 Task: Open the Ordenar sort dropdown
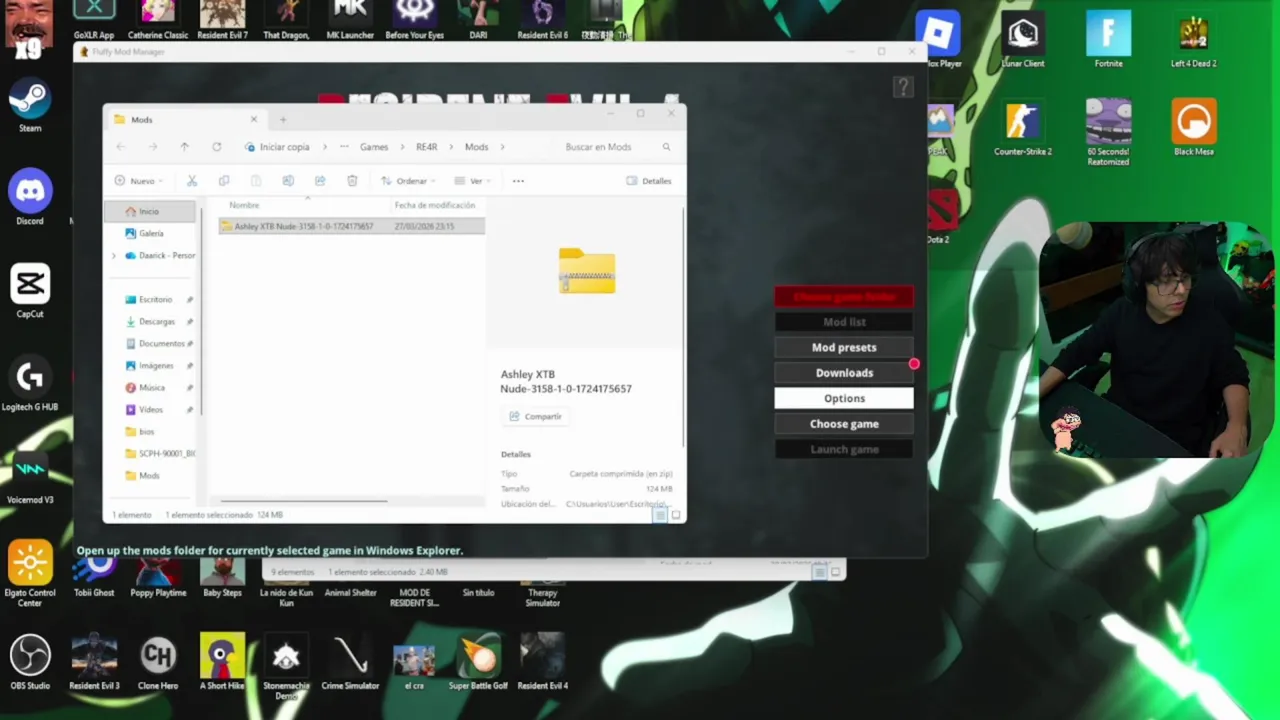408,181
